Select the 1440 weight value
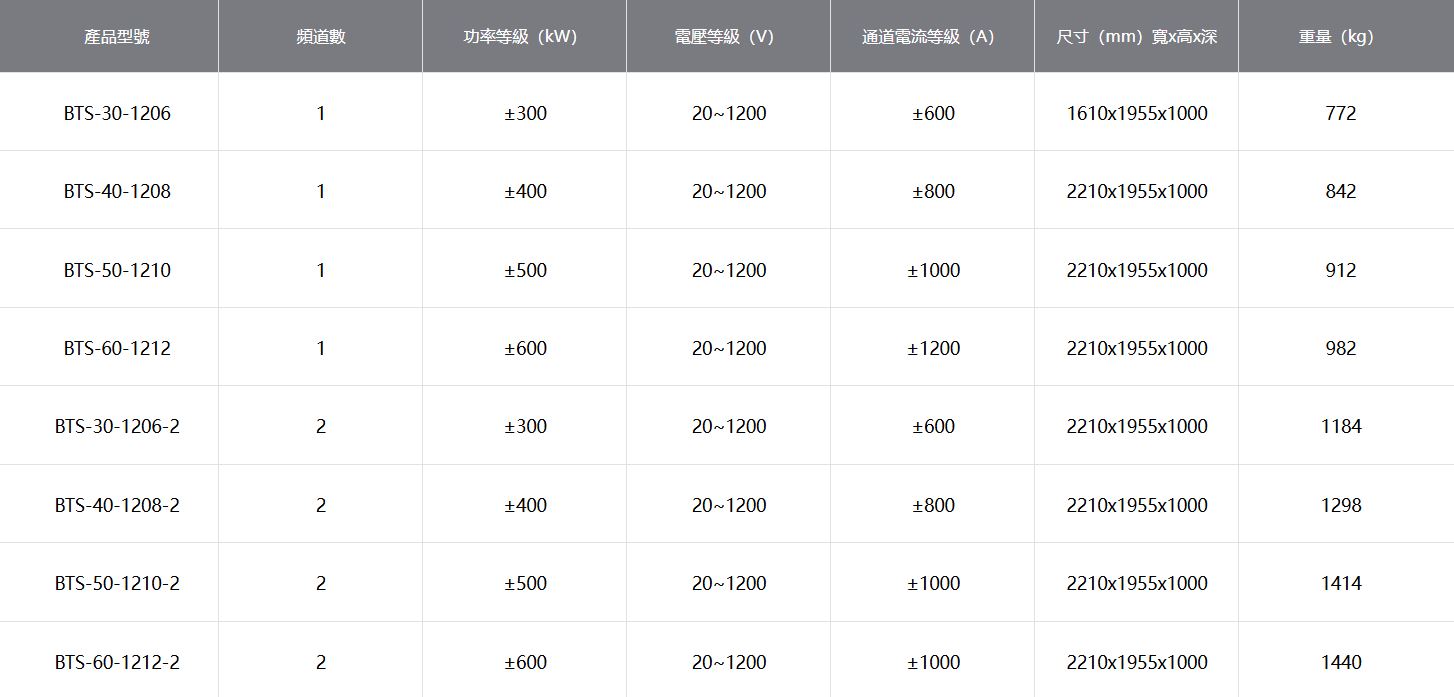 1340,662
